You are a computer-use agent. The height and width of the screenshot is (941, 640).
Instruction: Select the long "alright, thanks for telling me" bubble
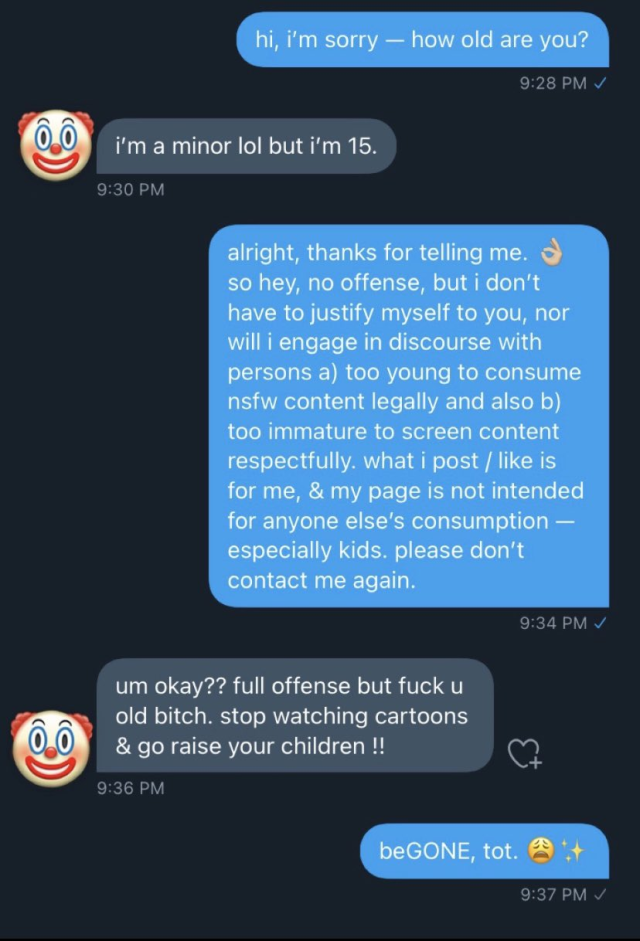408,415
